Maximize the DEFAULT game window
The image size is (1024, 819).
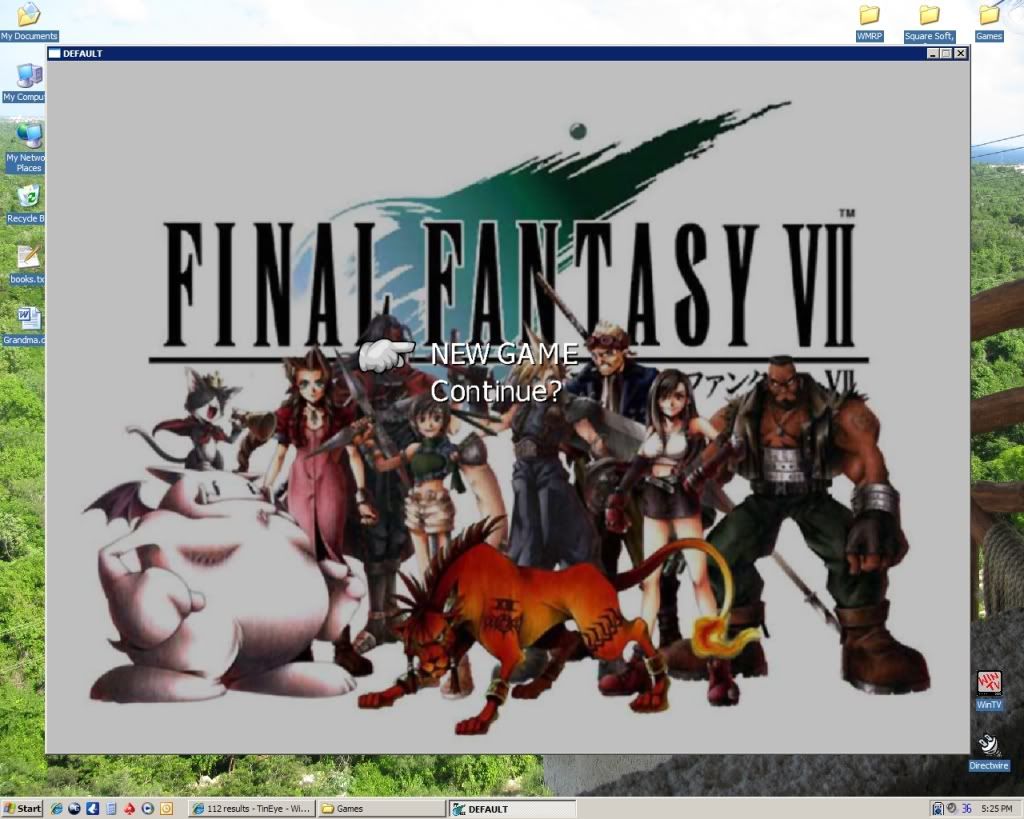[945, 54]
